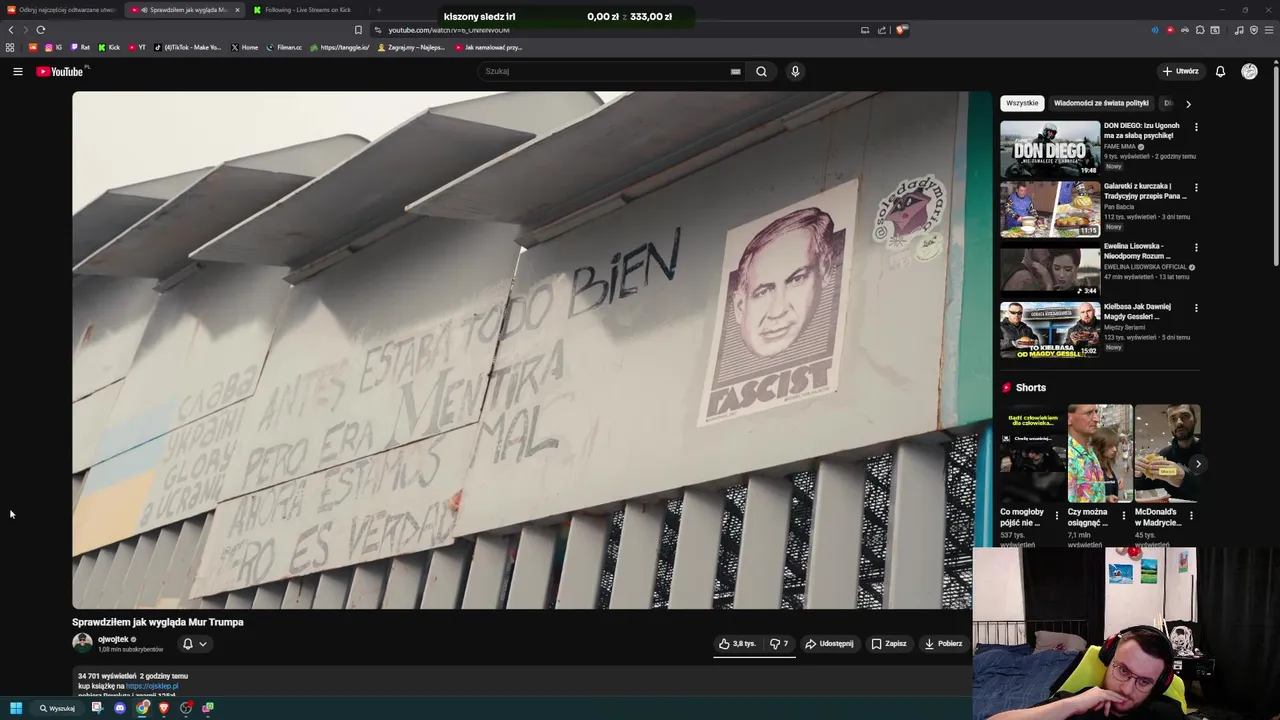Screen dimensions: 1280x720
Task: Click the search magnifier button
Action: point(761,71)
